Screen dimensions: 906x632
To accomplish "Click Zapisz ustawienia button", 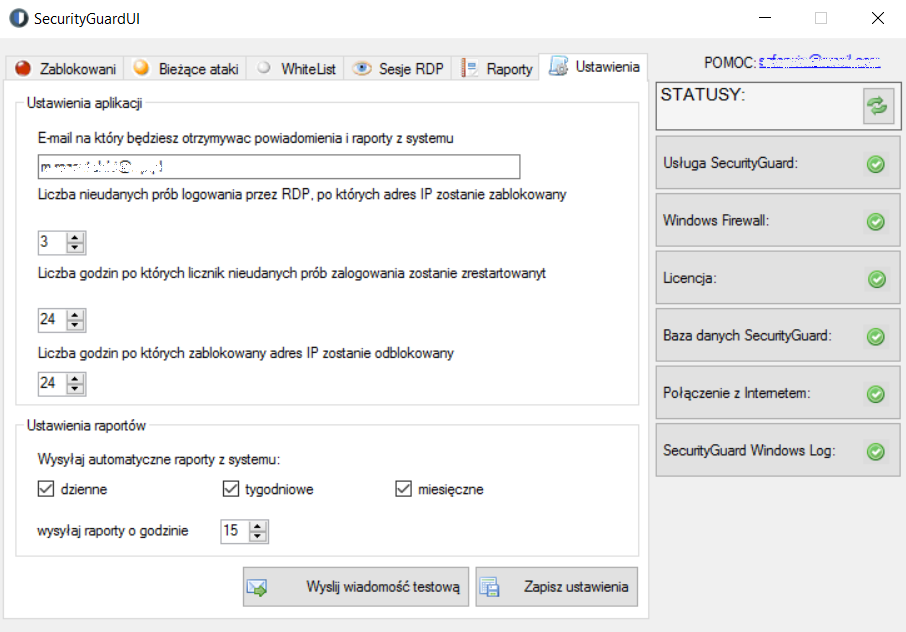I will click(x=557, y=587).
